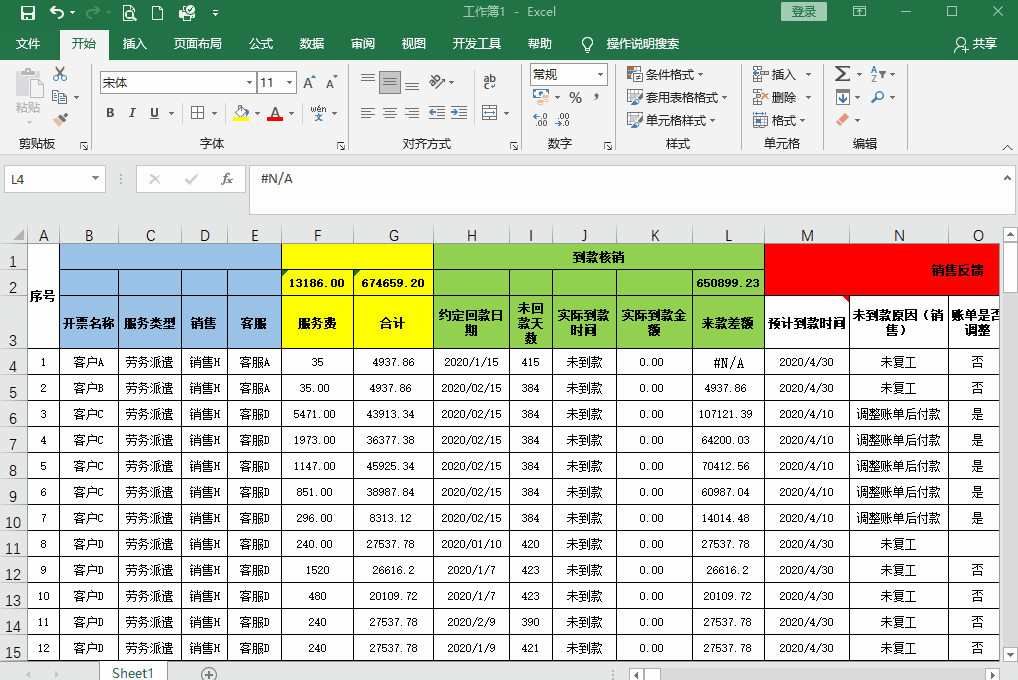Undo the last action

coord(57,12)
